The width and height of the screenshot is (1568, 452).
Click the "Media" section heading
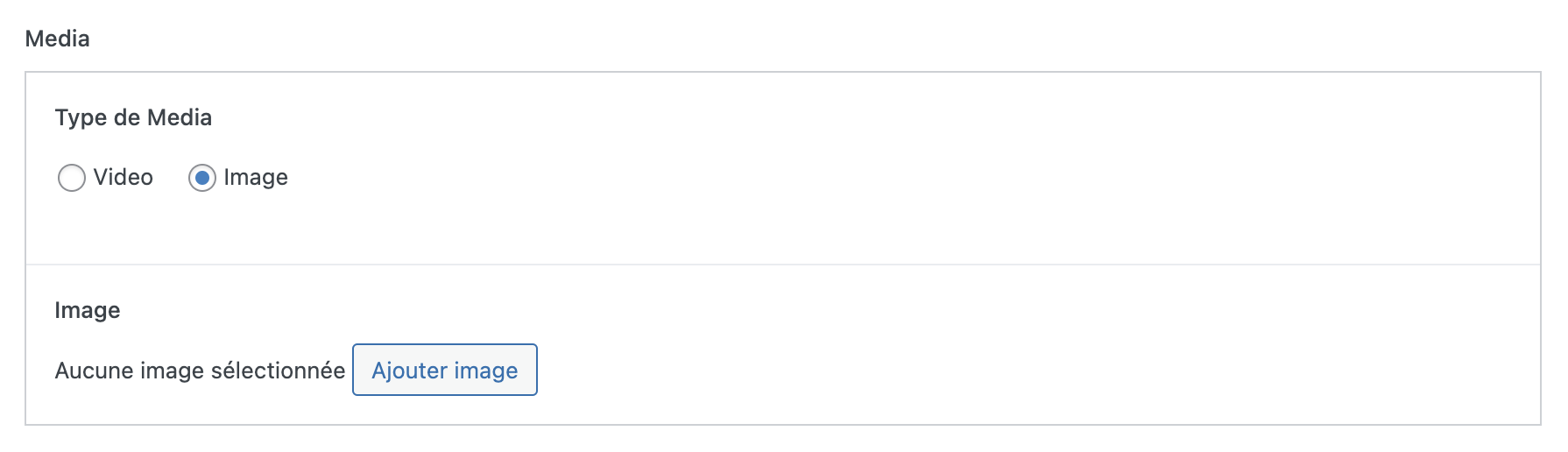[58, 39]
